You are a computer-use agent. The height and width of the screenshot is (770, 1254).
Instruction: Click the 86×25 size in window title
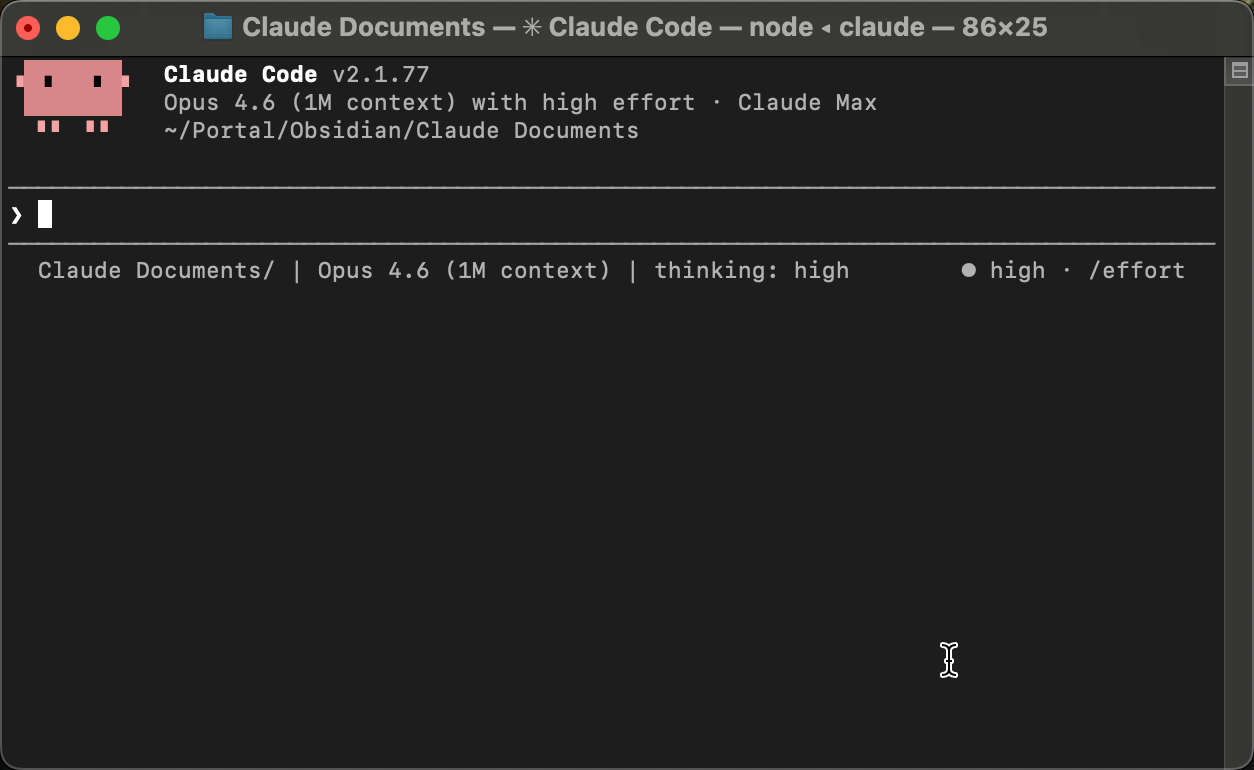[1004, 27]
